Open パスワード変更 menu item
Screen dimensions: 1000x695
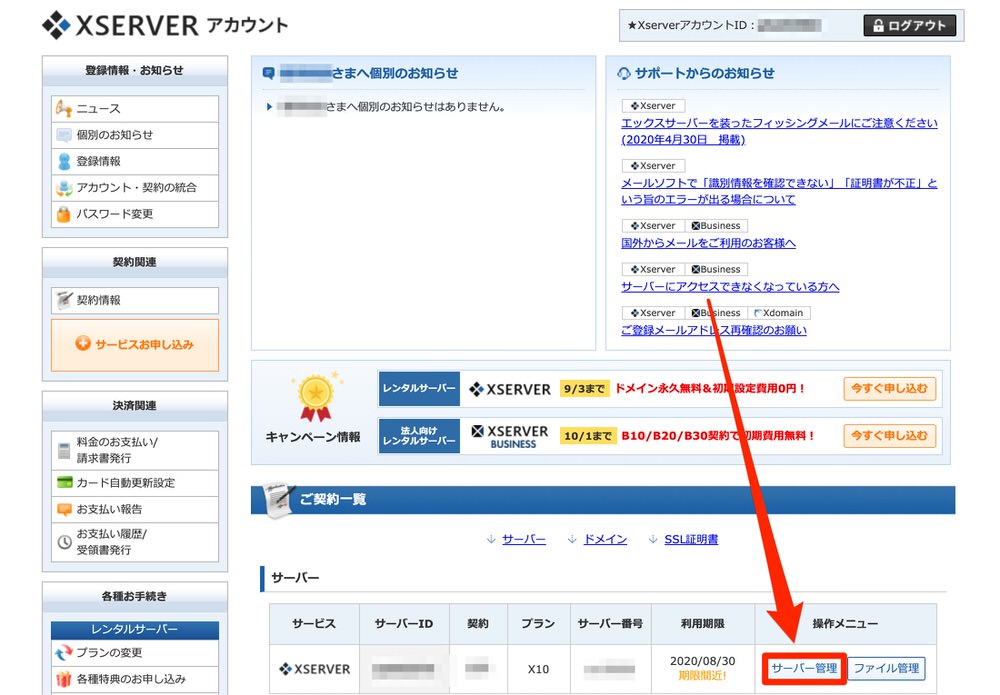pos(135,214)
